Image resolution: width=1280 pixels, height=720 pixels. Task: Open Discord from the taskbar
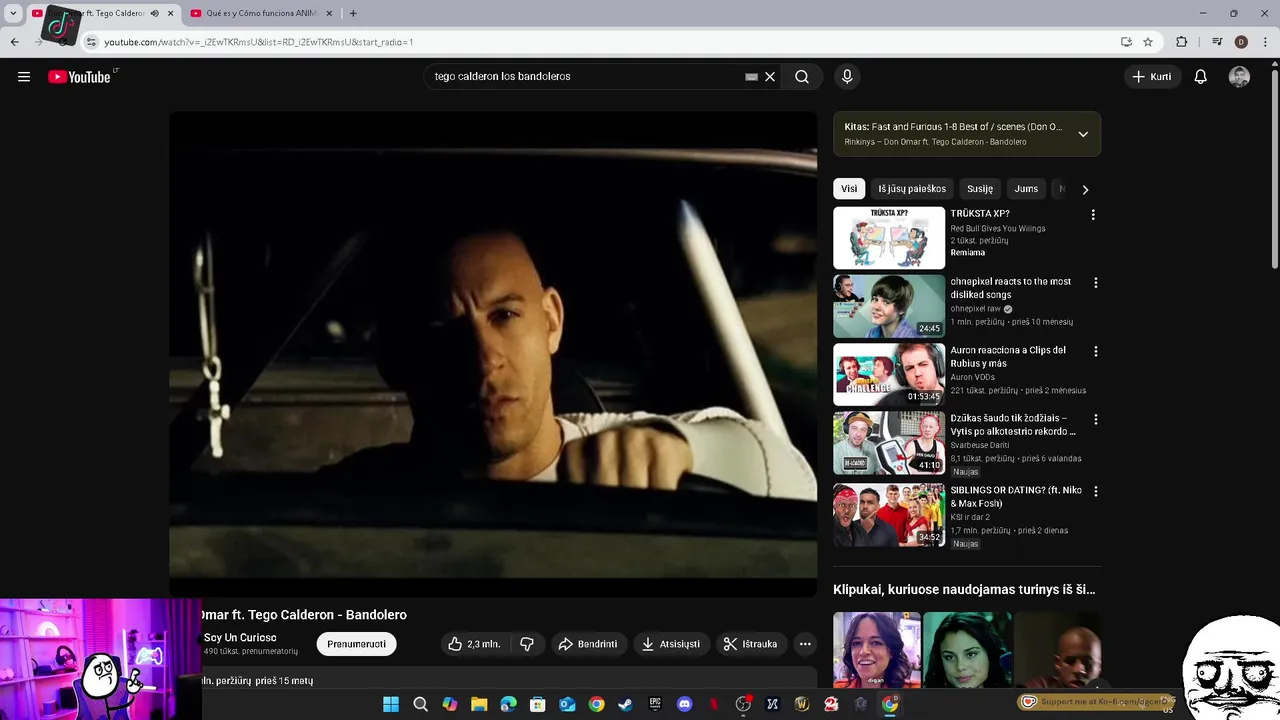[684, 704]
